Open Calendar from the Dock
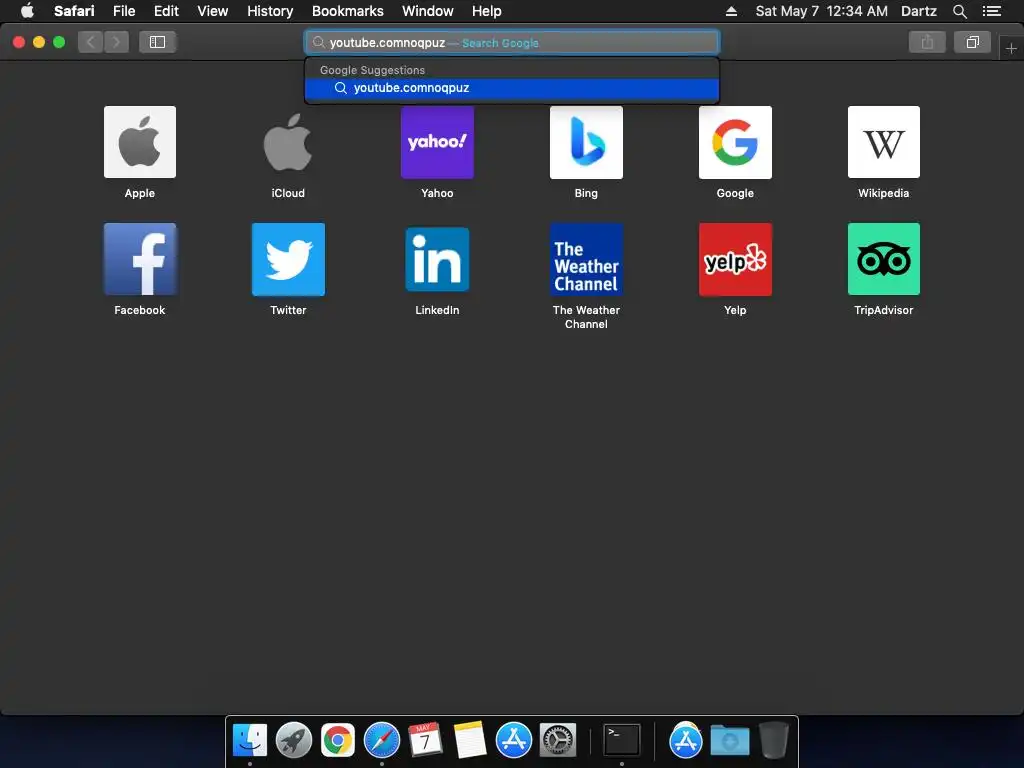The image size is (1024, 768). (425, 741)
